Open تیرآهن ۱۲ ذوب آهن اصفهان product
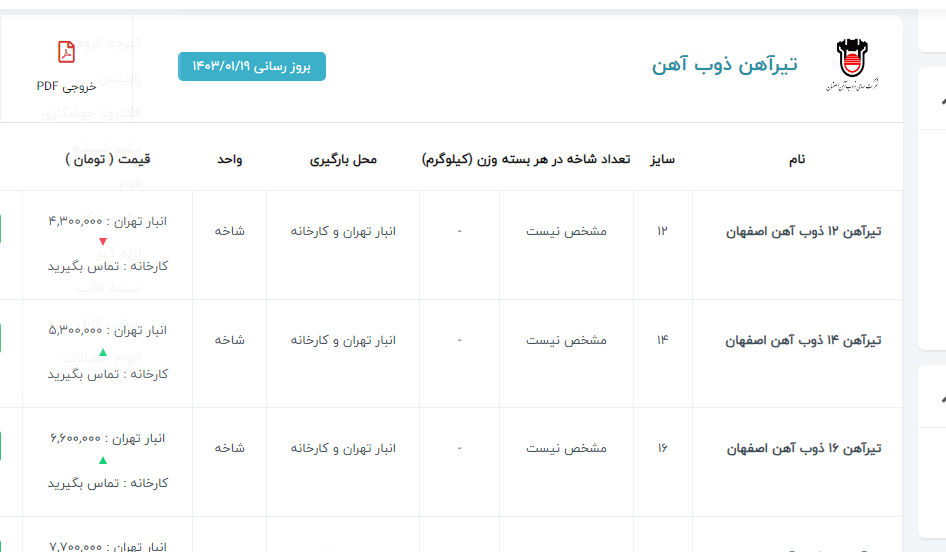This screenshot has height=552, width=946. click(x=804, y=231)
